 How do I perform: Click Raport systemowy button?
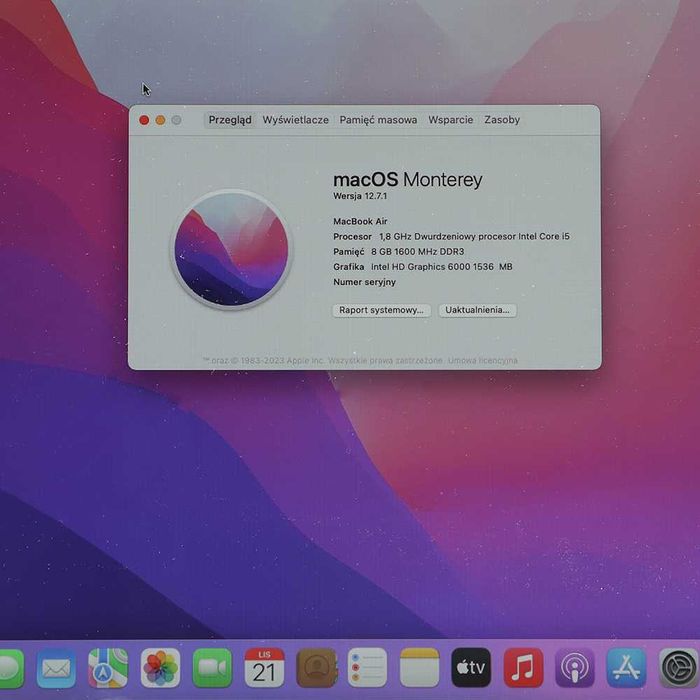382,310
